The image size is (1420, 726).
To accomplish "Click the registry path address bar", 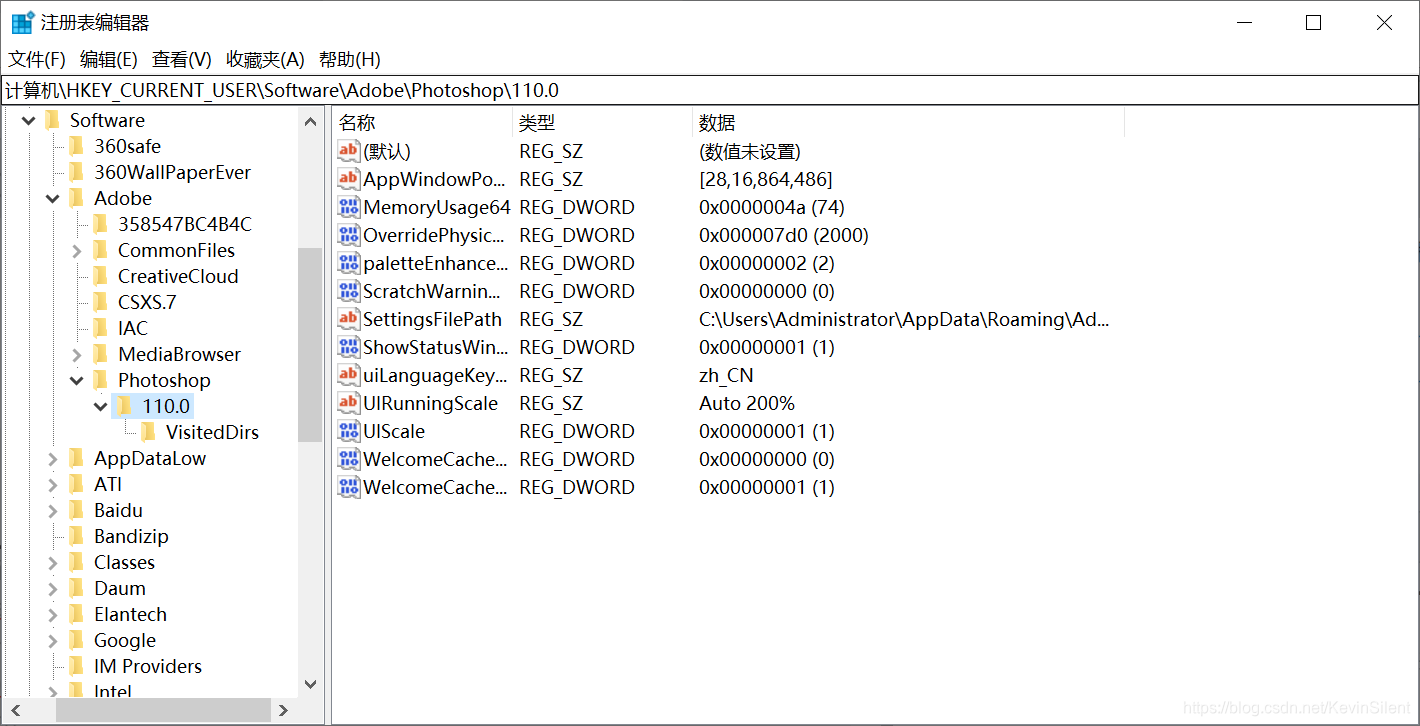I will [710, 90].
